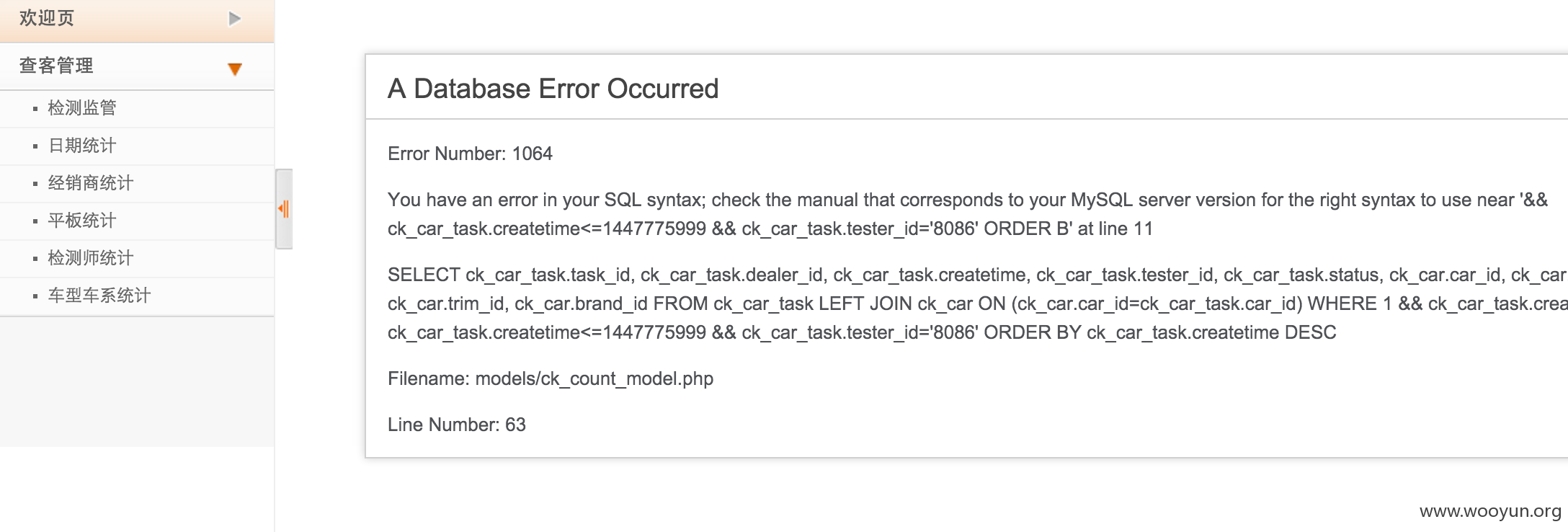Click the bullet beside 检测监管
The height and width of the screenshot is (532, 1568).
point(35,109)
